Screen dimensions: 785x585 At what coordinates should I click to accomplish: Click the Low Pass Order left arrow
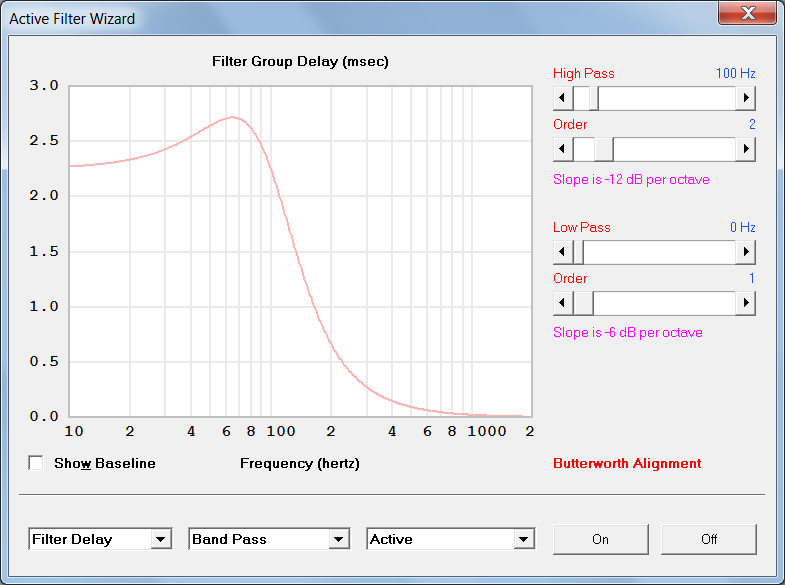tap(563, 303)
